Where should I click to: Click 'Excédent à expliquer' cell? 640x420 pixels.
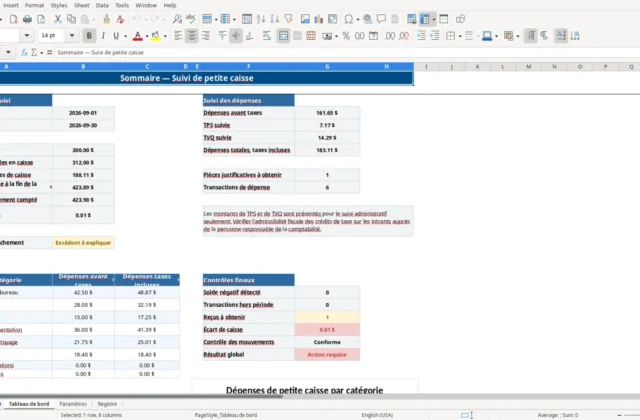83,242
